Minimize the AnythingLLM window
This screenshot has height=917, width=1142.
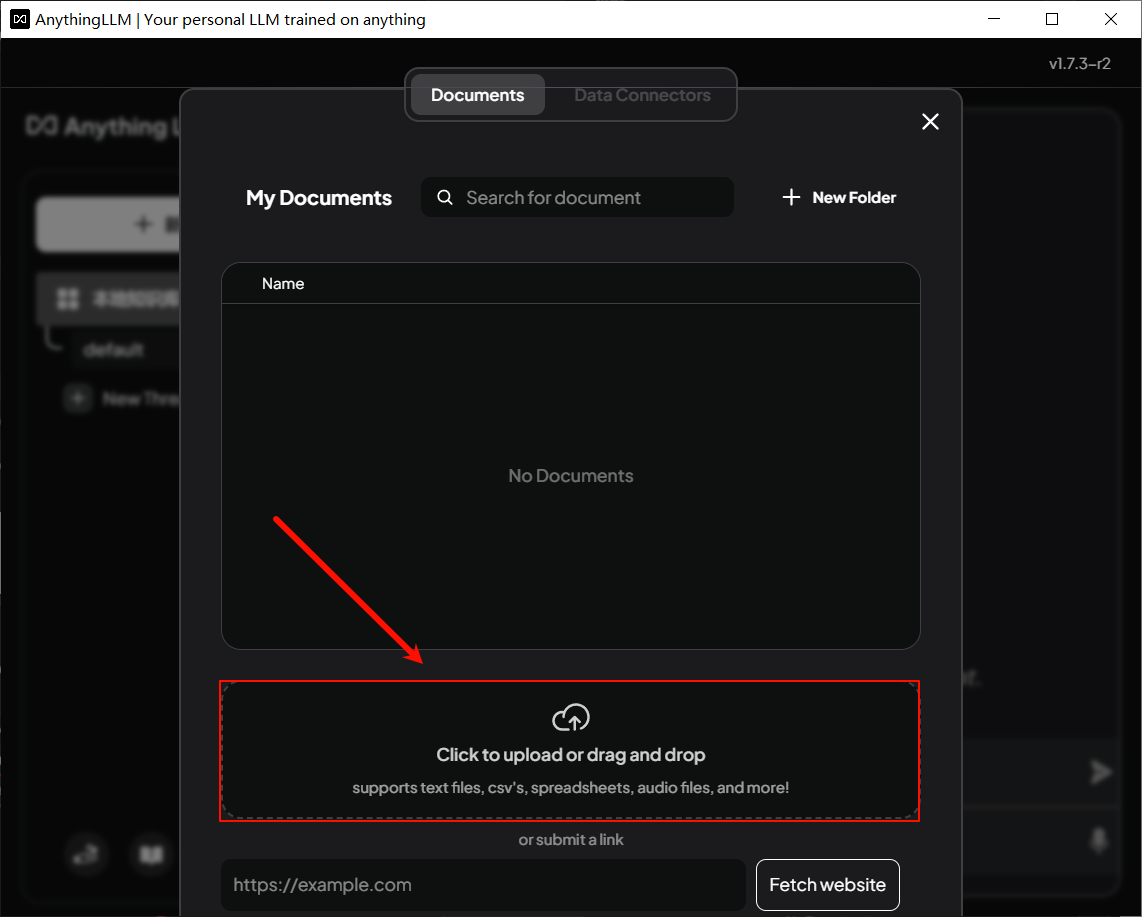(994, 19)
